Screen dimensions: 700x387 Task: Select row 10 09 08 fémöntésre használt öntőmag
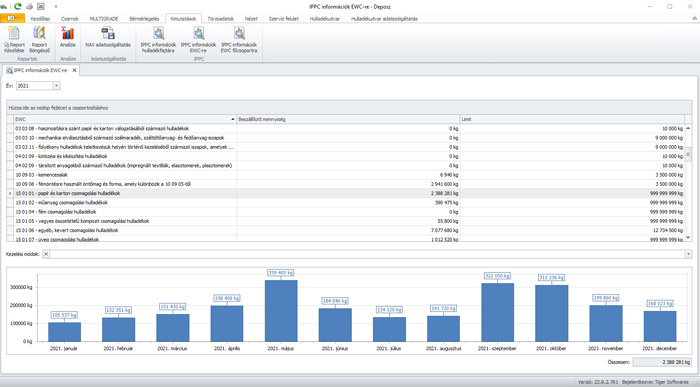pos(346,184)
